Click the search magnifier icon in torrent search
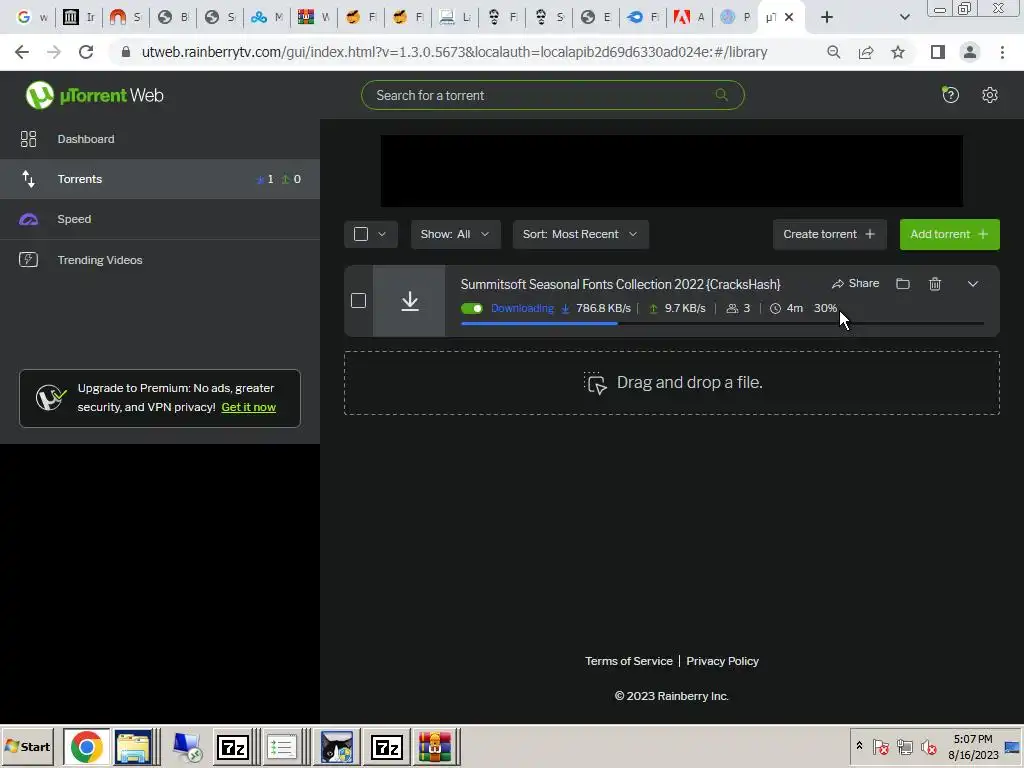This screenshot has height=768, width=1024. coord(721,95)
